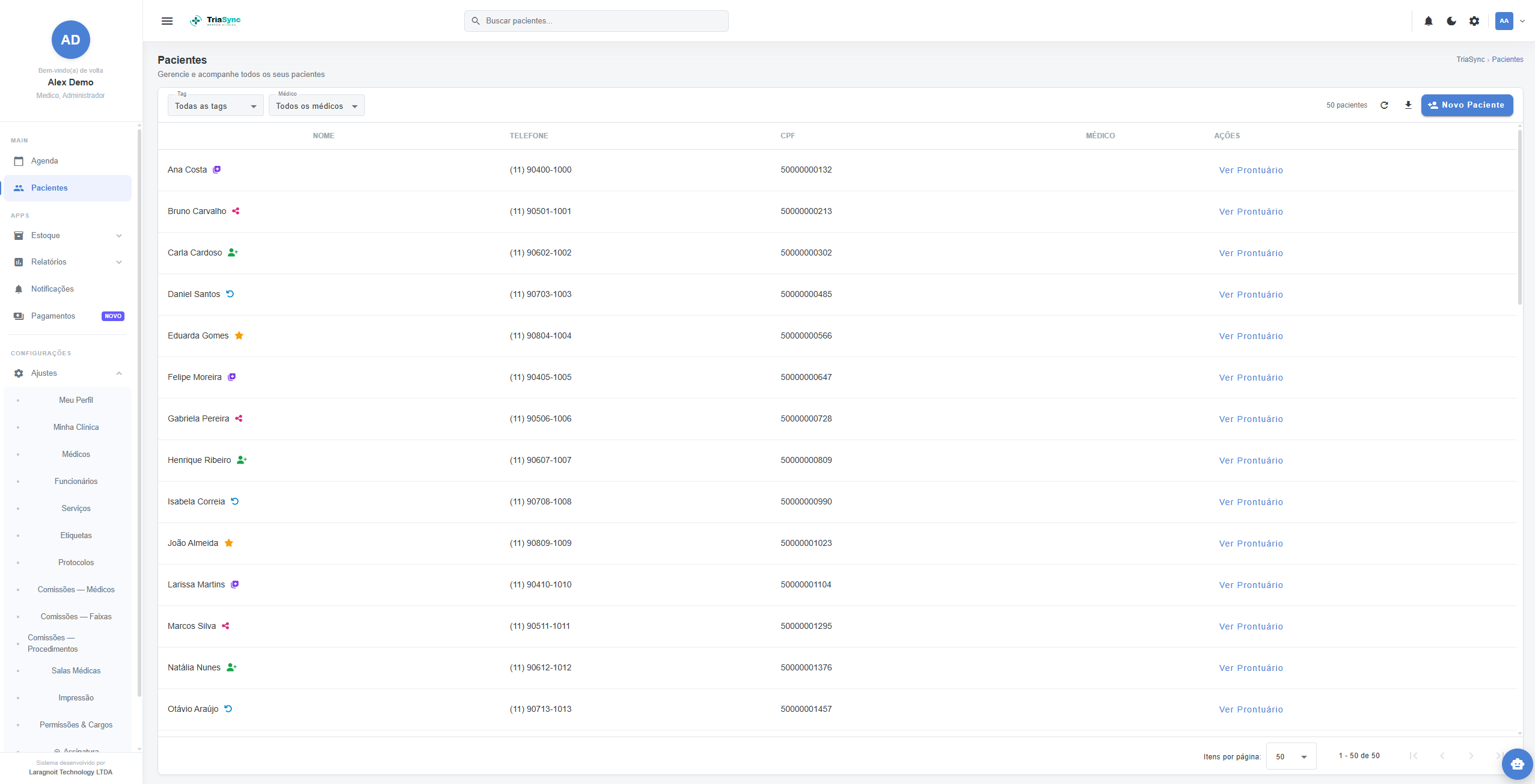Expand the Estoque sidebar menu
The height and width of the screenshot is (784, 1535).
point(67,236)
